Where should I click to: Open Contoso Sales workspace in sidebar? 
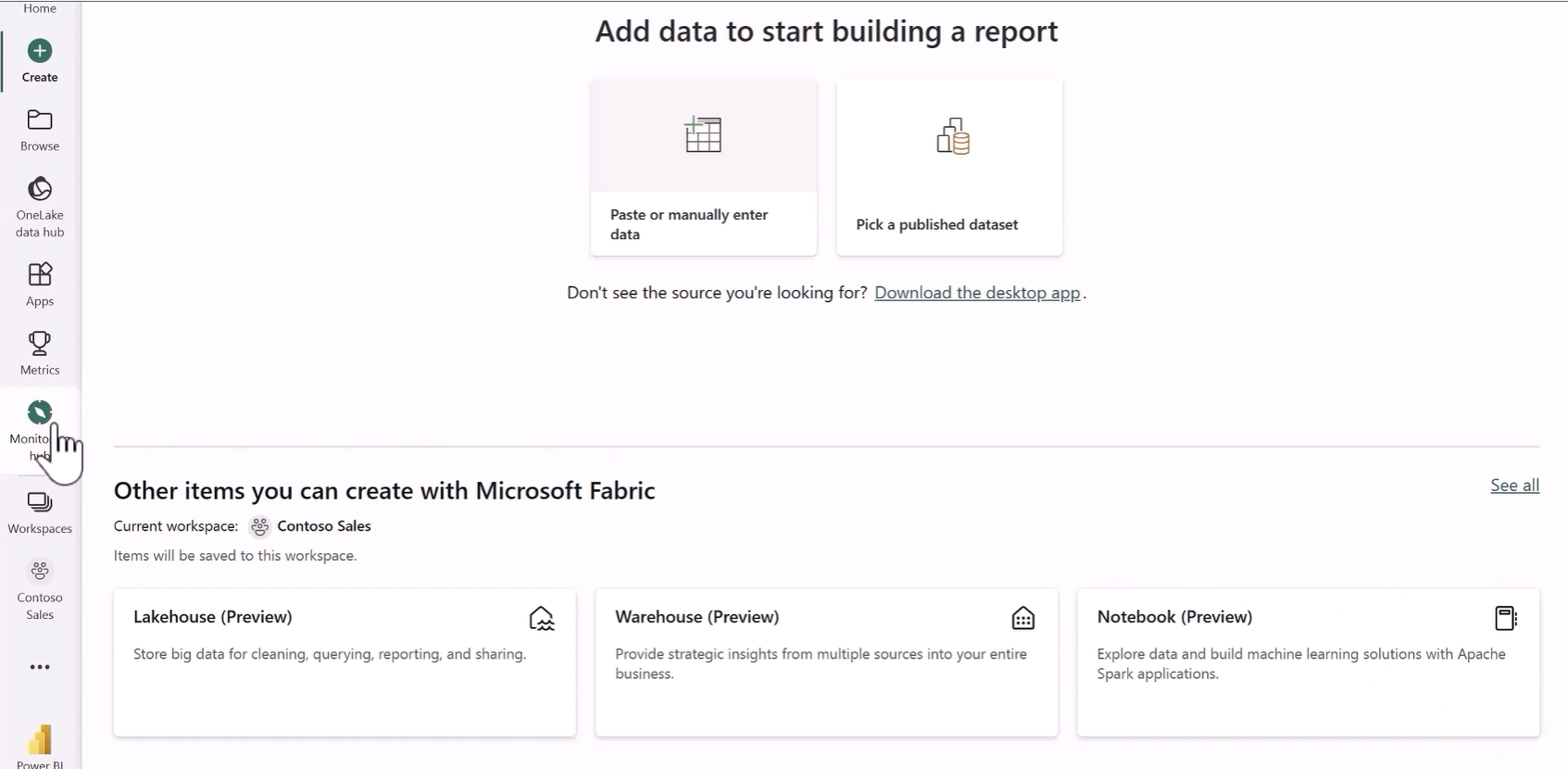click(x=40, y=588)
